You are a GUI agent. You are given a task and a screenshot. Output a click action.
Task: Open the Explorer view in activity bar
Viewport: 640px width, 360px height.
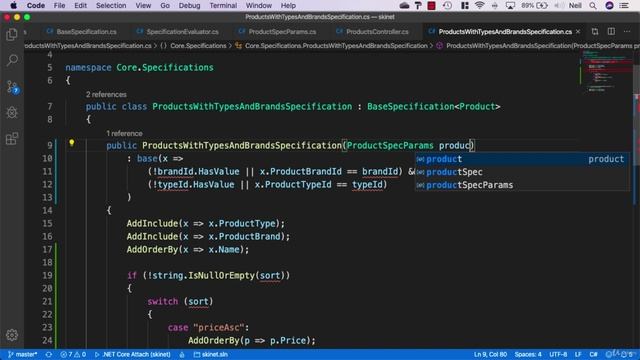tap(12, 34)
